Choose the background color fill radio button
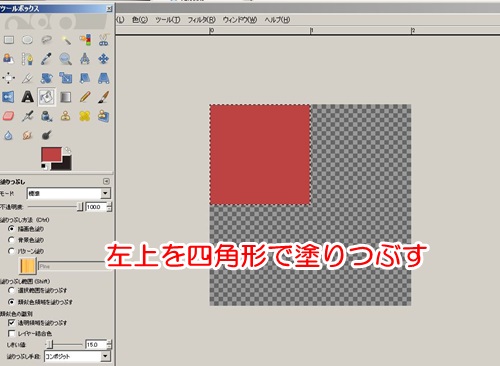This screenshot has height=366, width=500. tap(11, 240)
